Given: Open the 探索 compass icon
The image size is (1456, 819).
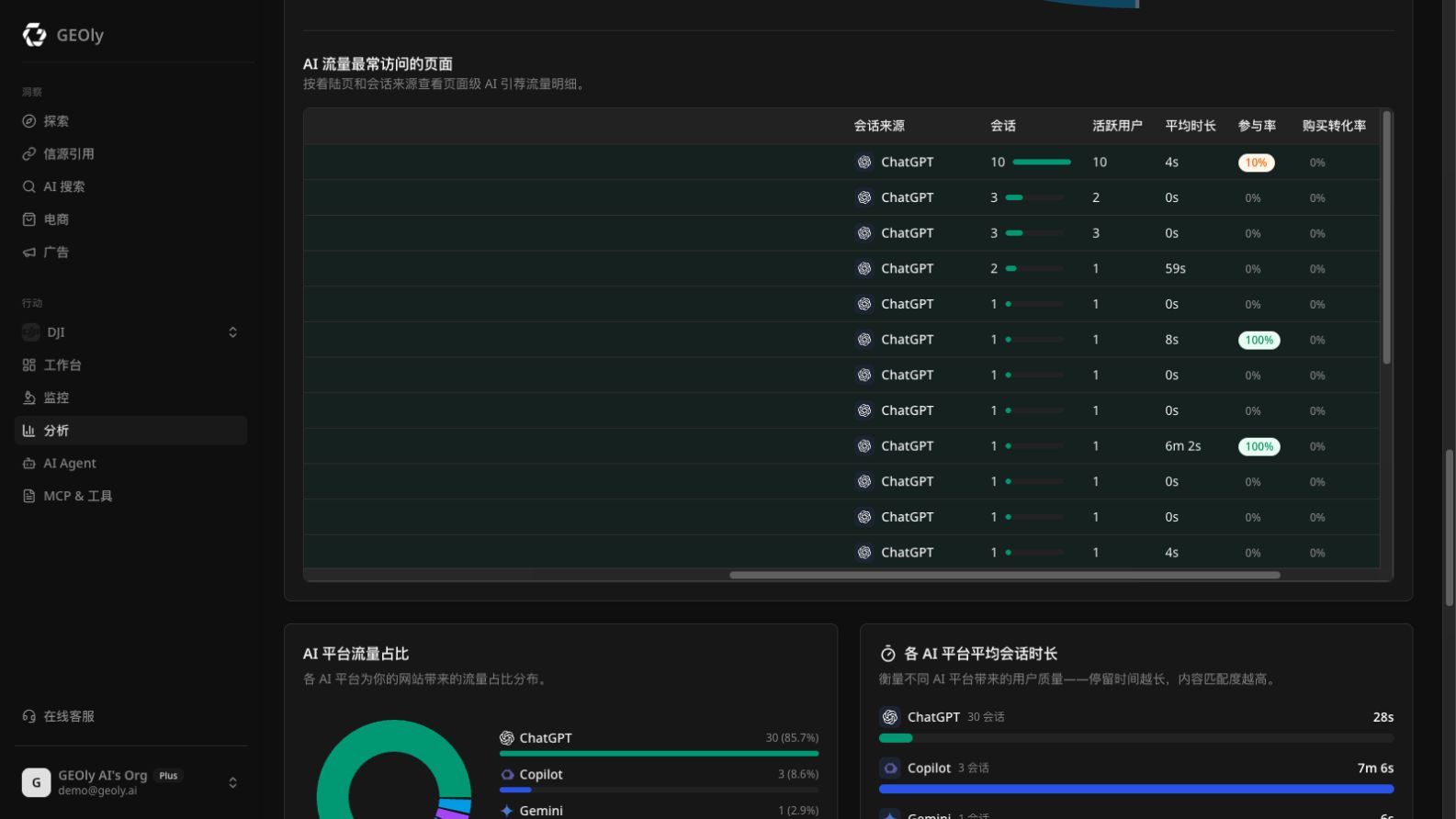Looking at the screenshot, I should point(29,121).
